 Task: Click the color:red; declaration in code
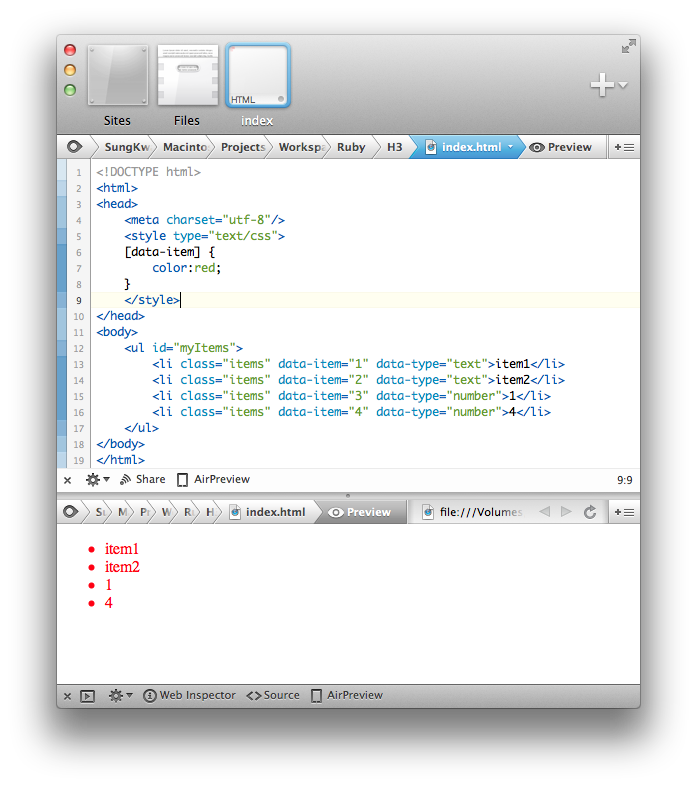tap(187, 268)
